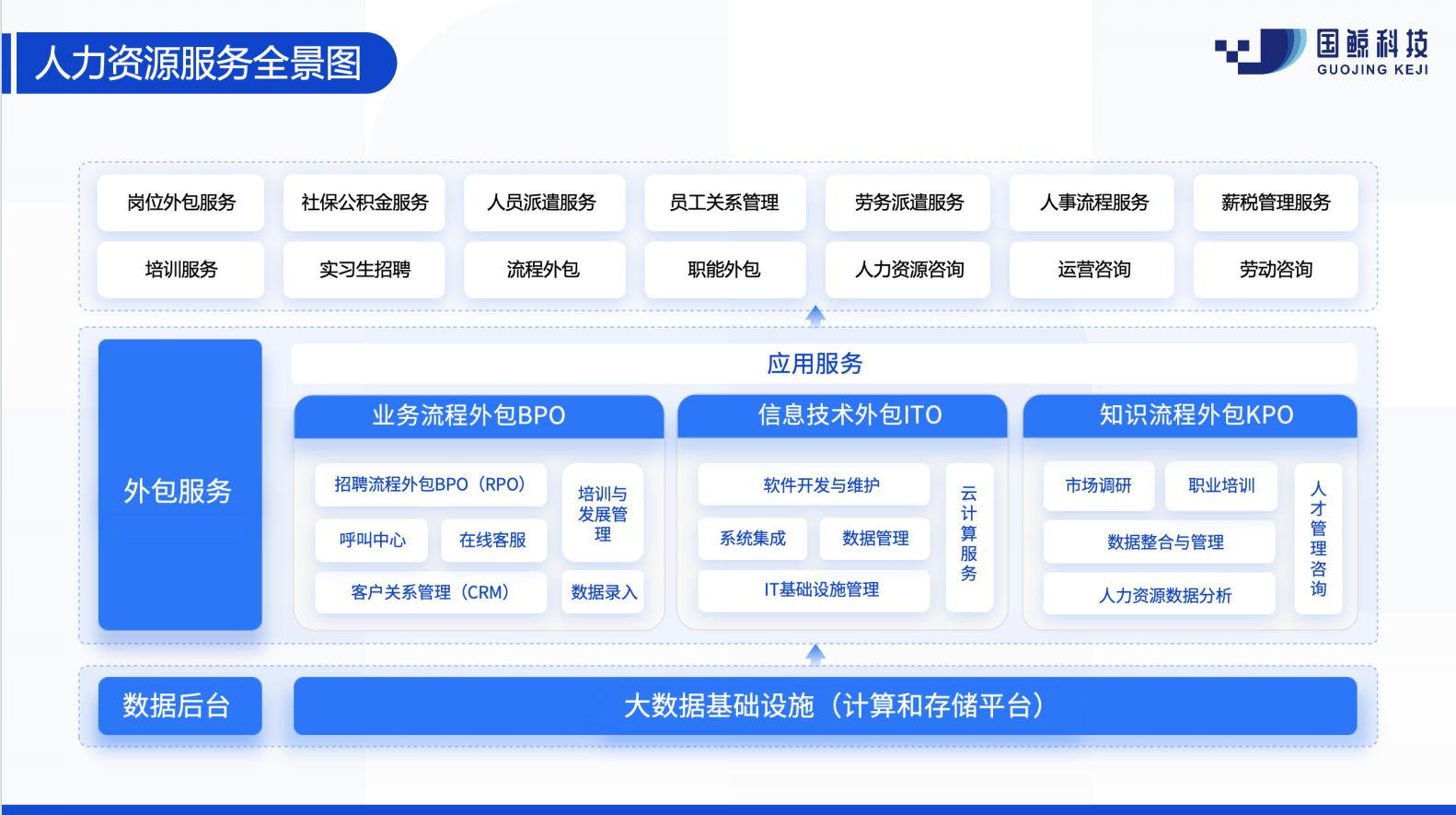Open 薪税管理服务 item
Viewport: 1456px width, 815px height.
(1275, 203)
